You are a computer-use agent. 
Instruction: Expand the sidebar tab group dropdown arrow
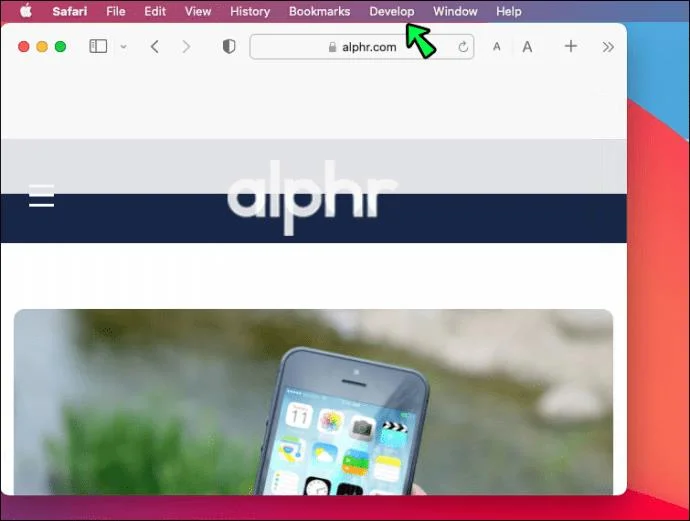tap(124, 47)
